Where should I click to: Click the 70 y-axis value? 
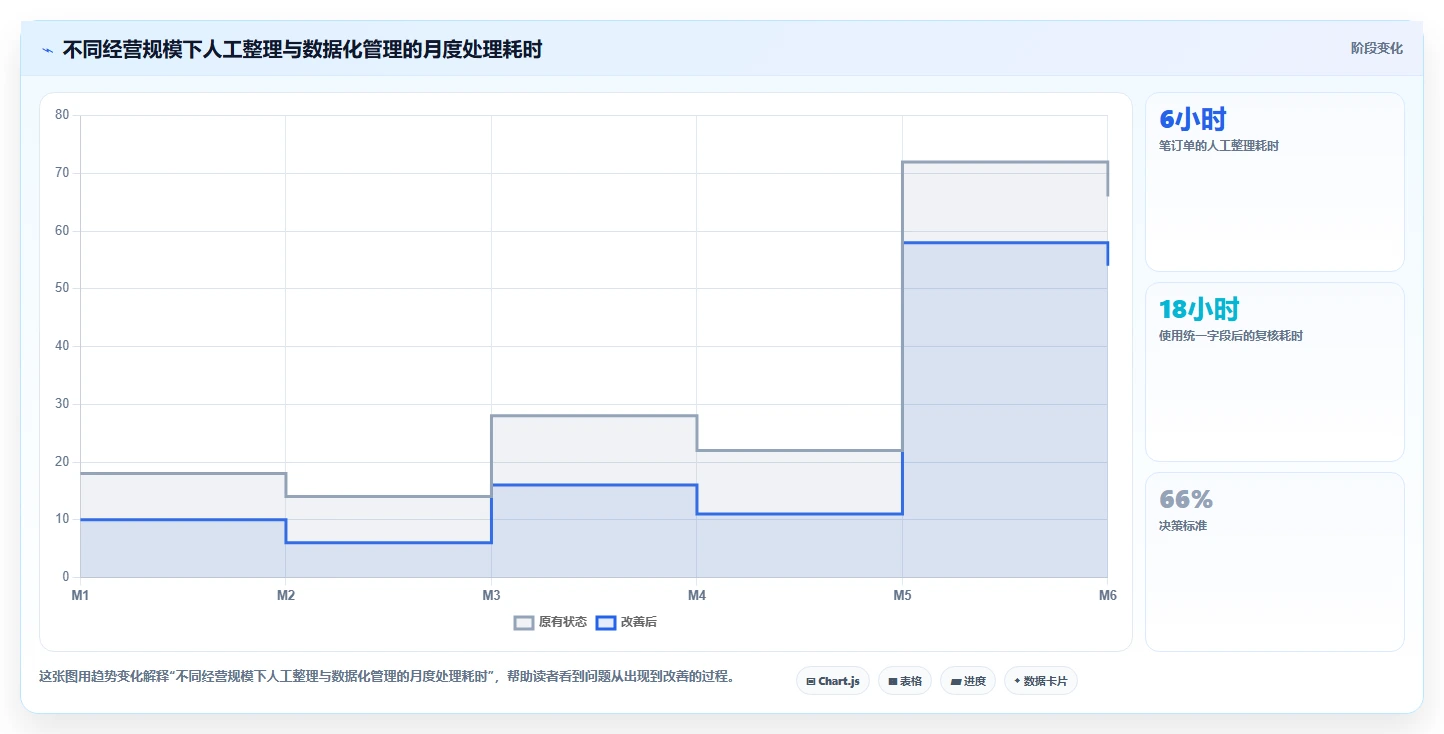click(62, 173)
